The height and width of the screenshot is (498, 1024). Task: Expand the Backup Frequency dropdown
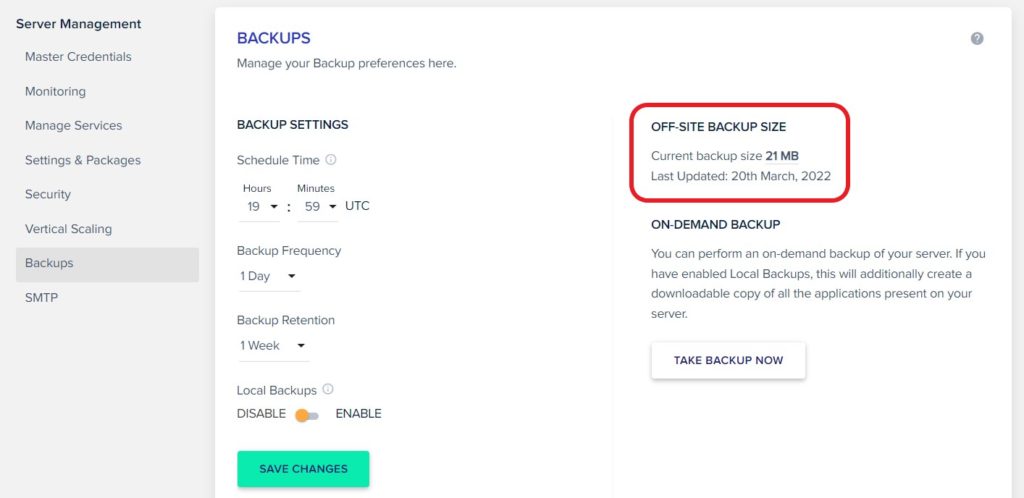pyautogui.click(x=269, y=276)
